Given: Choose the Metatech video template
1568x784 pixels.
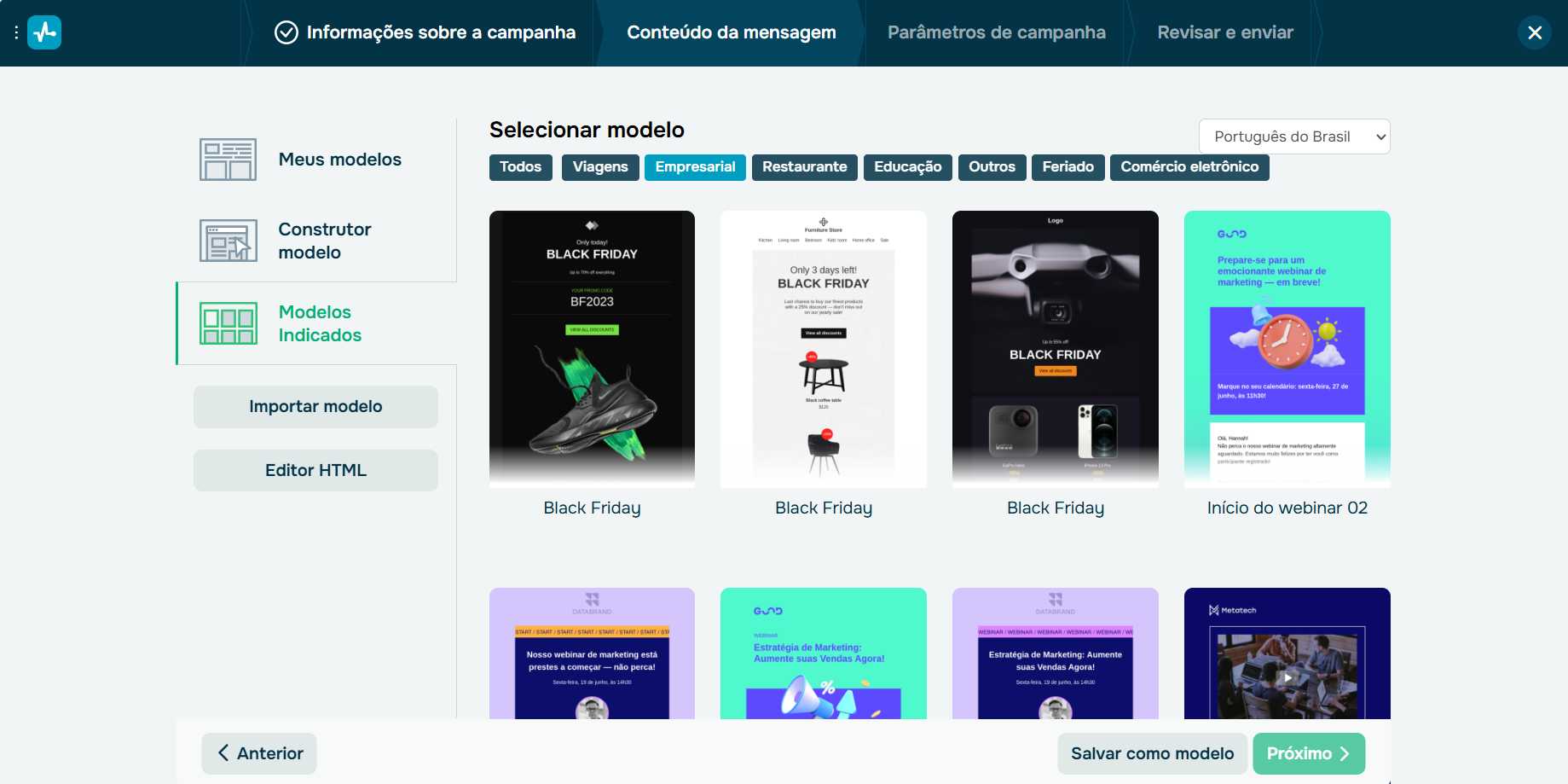Looking at the screenshot, I should click(x=1287, y=653).
